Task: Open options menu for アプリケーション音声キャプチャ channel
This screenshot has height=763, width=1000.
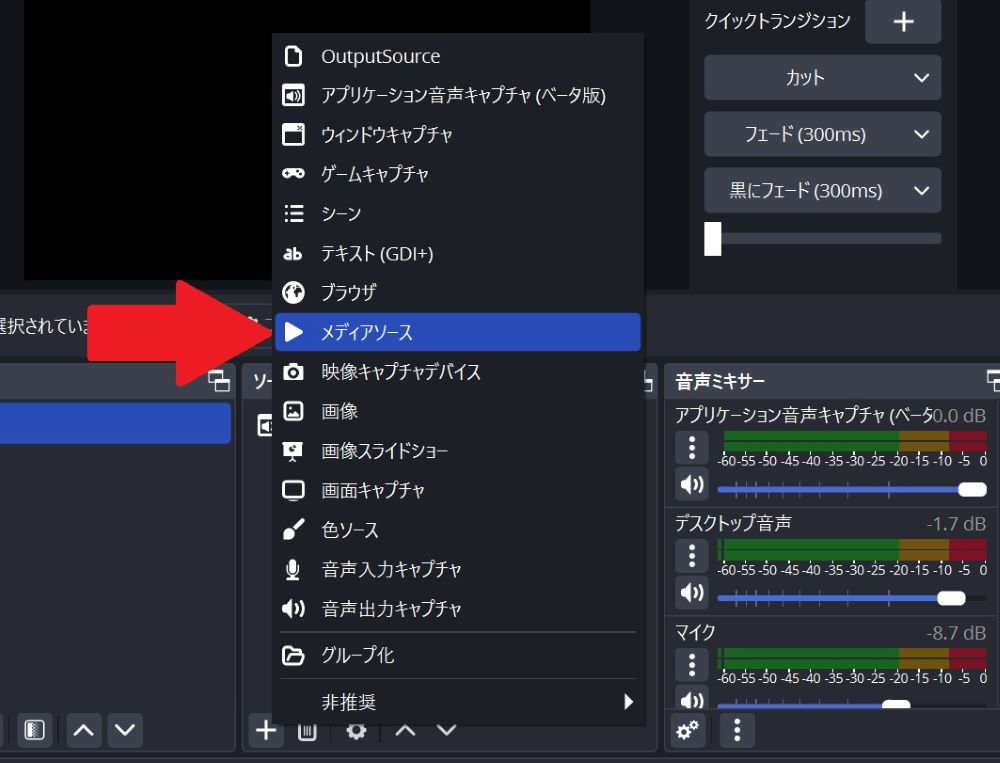Action: [692, 447]
